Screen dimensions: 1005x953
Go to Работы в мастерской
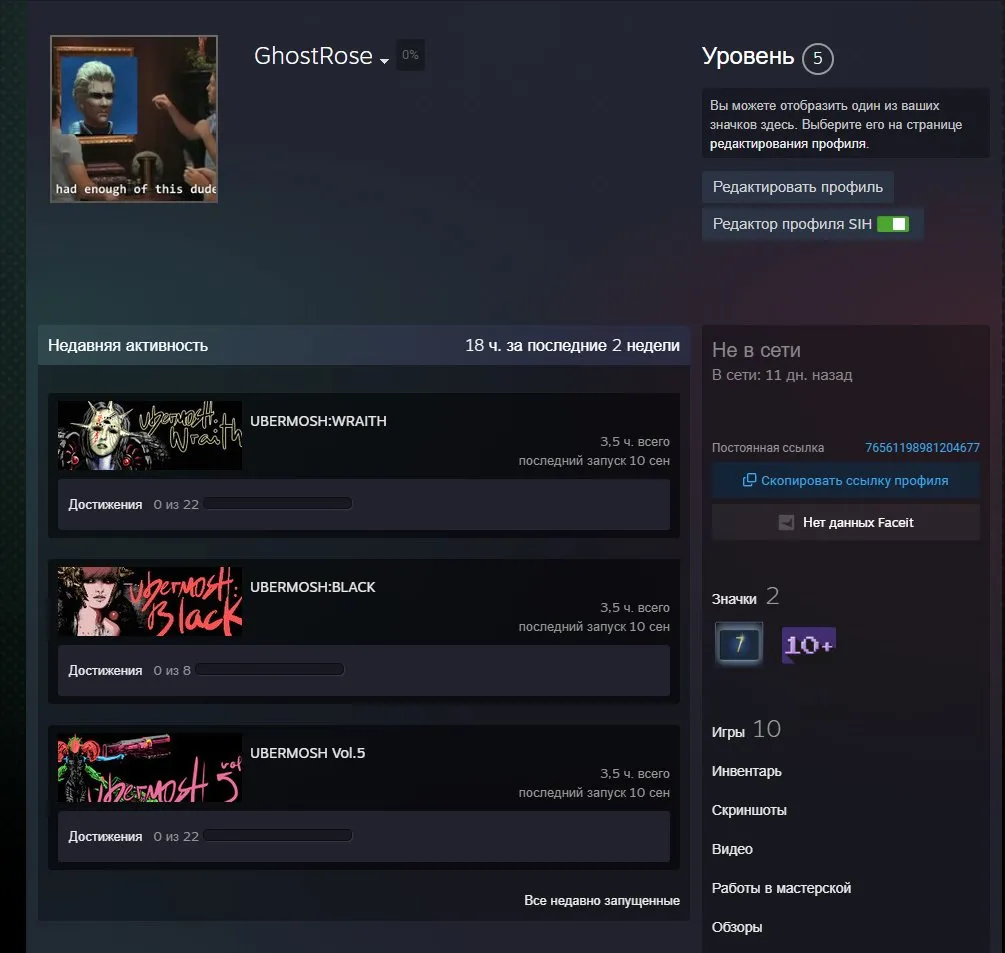click(781, 888)
